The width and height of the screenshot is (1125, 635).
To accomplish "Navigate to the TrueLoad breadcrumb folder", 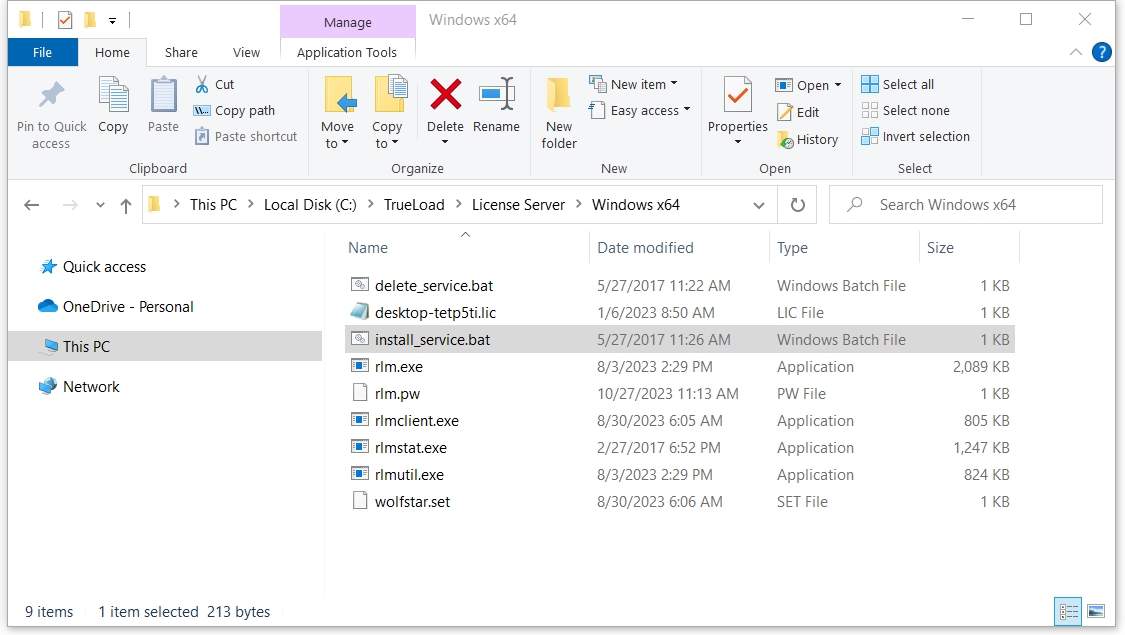I will (x=414, y=205).
